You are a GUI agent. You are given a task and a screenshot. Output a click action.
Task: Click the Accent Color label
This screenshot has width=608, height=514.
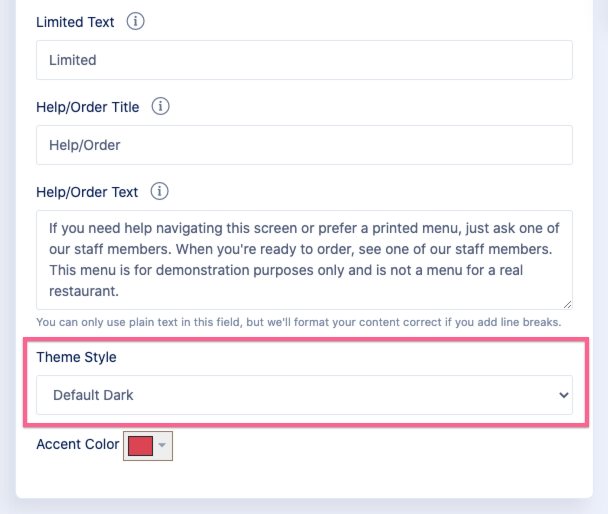click(77, 444)
